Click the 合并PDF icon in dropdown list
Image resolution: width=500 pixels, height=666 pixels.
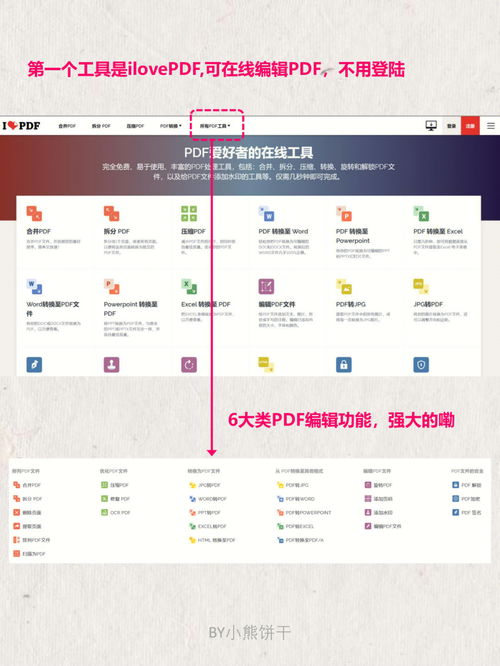(17, 485)
